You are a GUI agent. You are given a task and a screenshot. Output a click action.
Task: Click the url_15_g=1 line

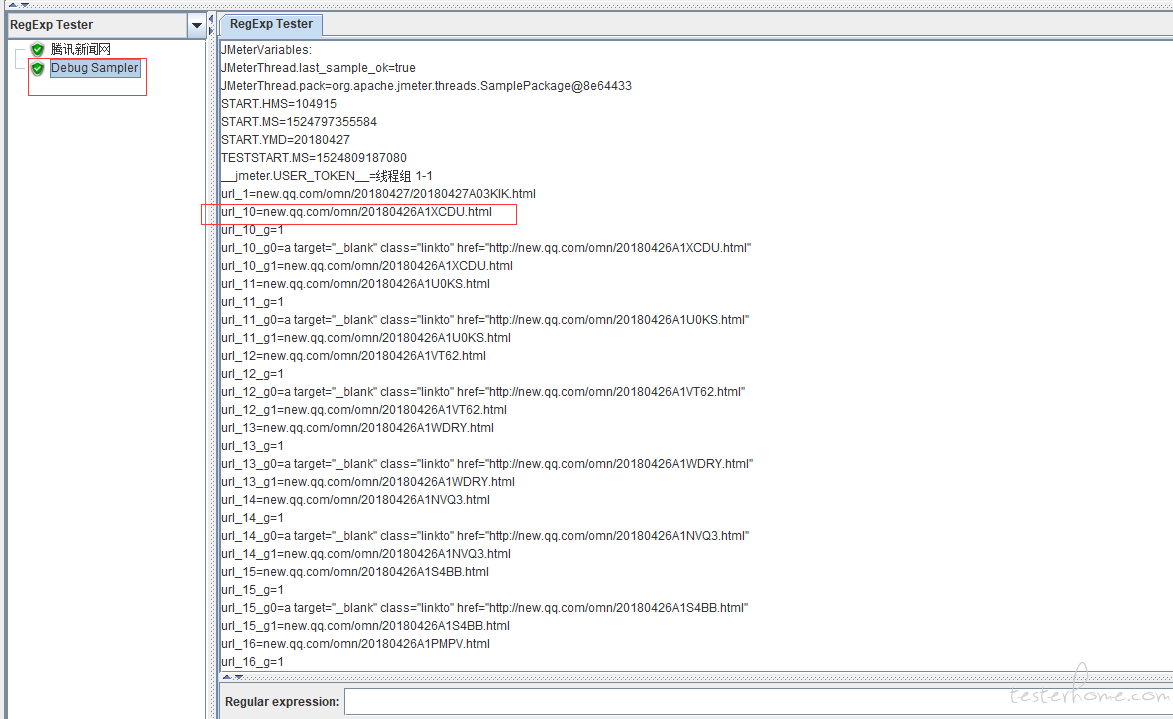coord(252,589)
